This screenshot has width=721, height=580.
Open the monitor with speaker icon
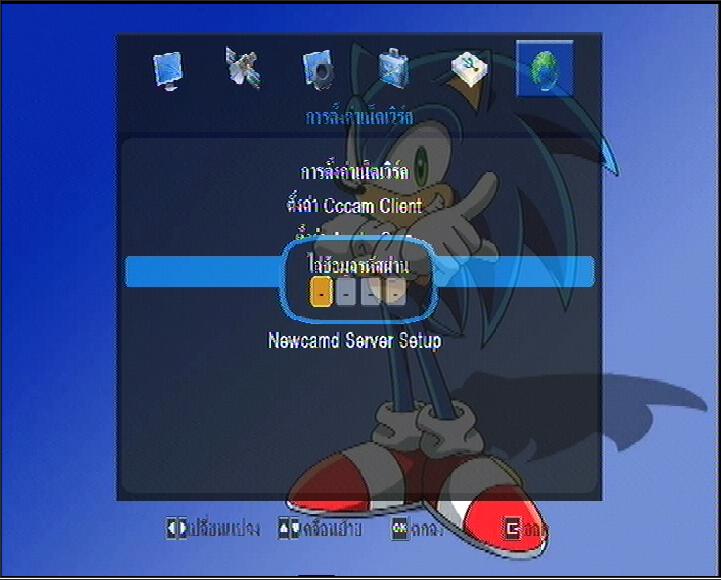tap(318, 70)
